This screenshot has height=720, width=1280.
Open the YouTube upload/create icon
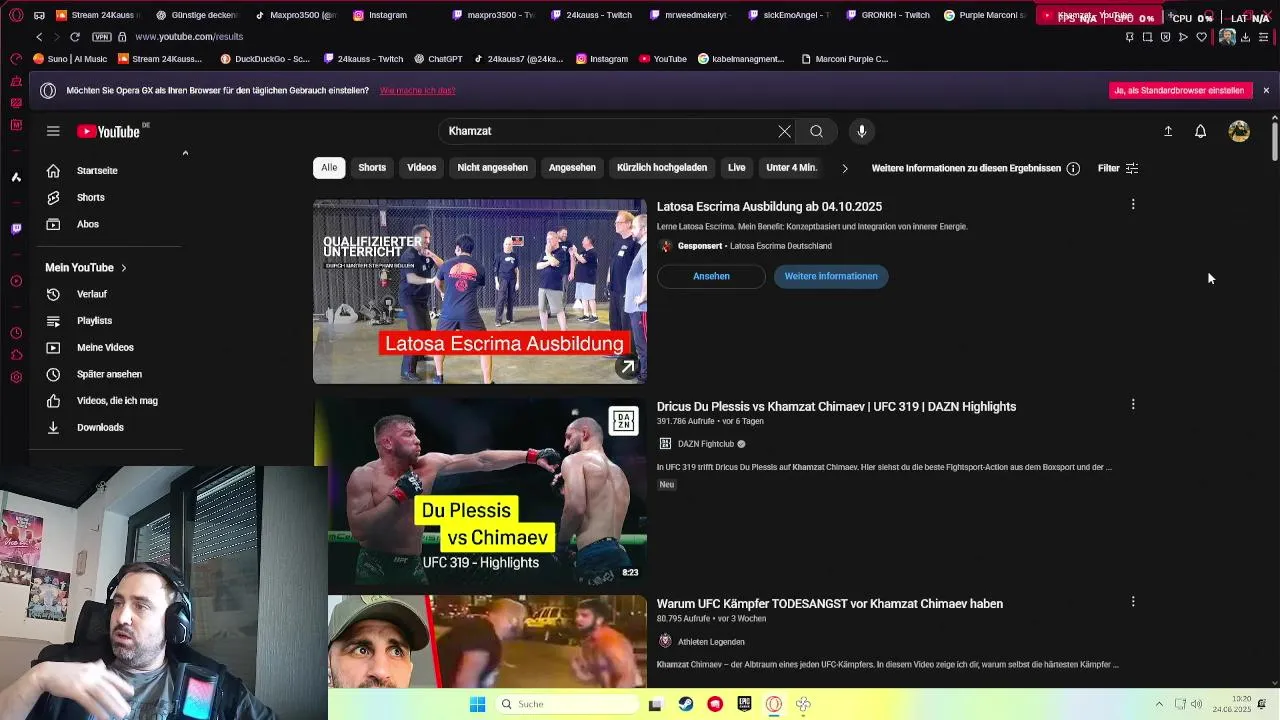(x=1167, y=131)
